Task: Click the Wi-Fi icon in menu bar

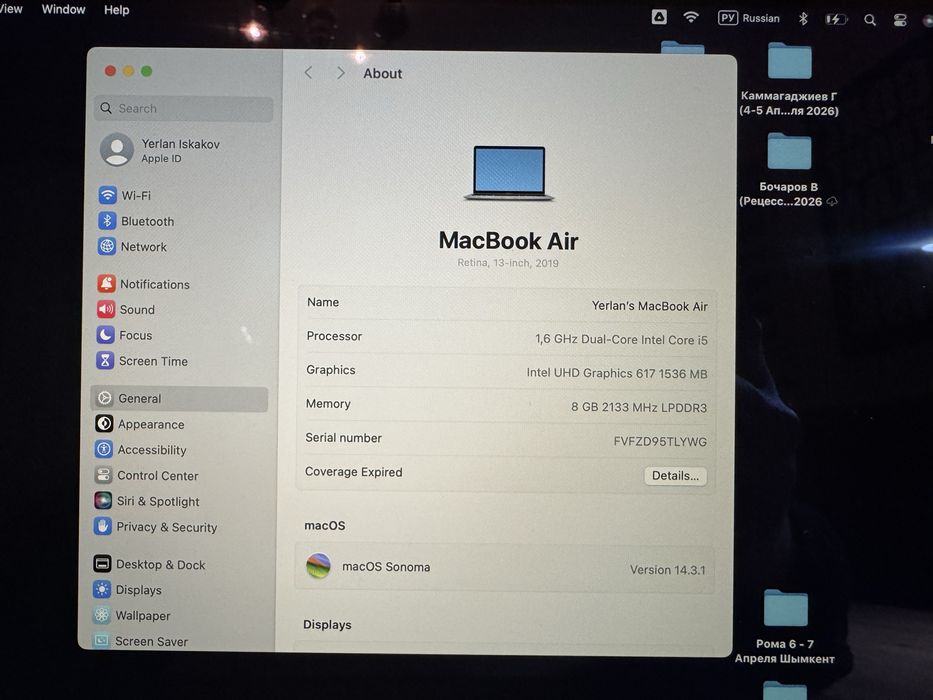Action: coord(691,17)
